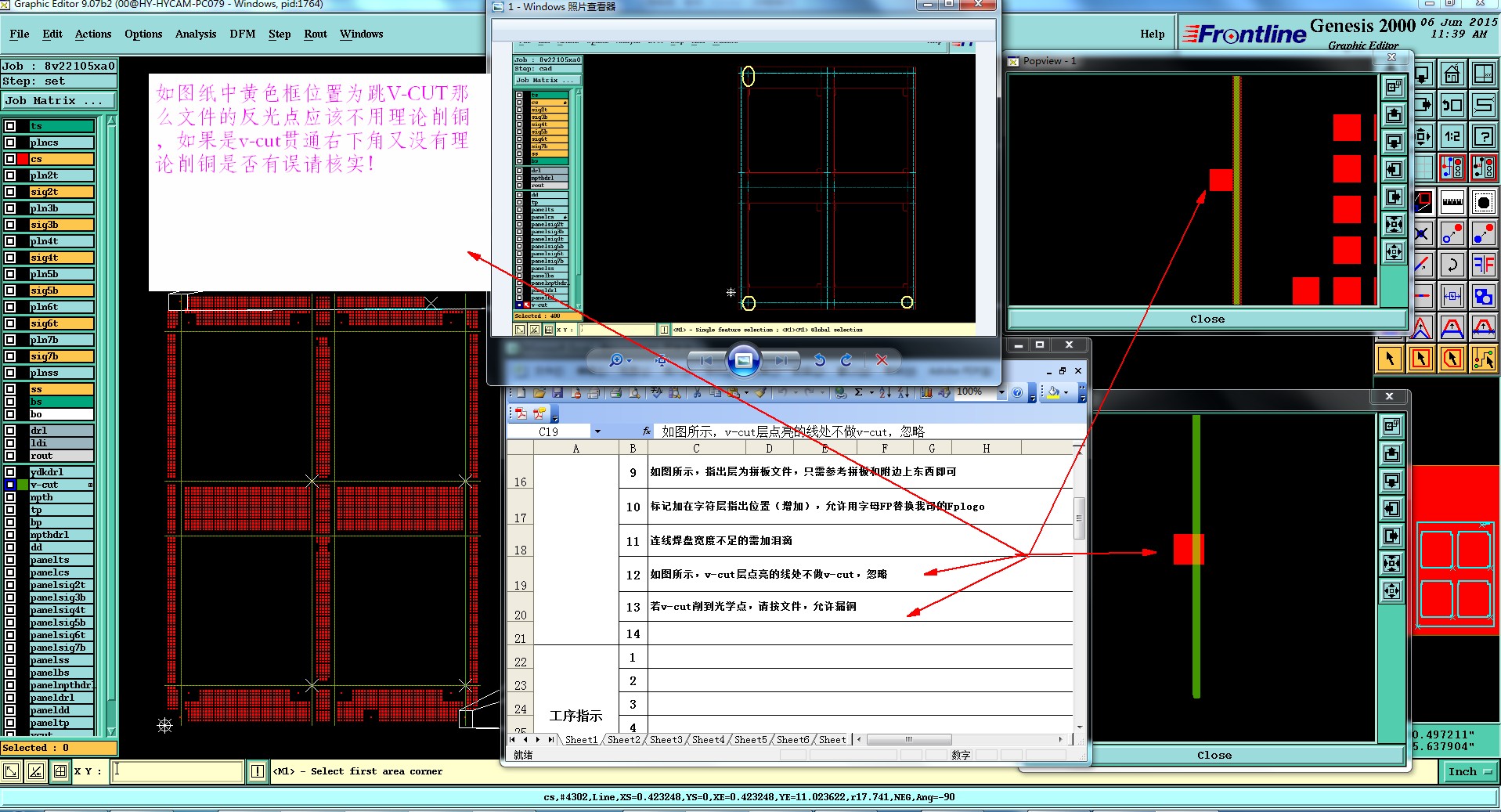The height and width of the screenshot is (812, 1501).
Task: Click the fill color bucket icon
Action: click(x=1054, y=392)
